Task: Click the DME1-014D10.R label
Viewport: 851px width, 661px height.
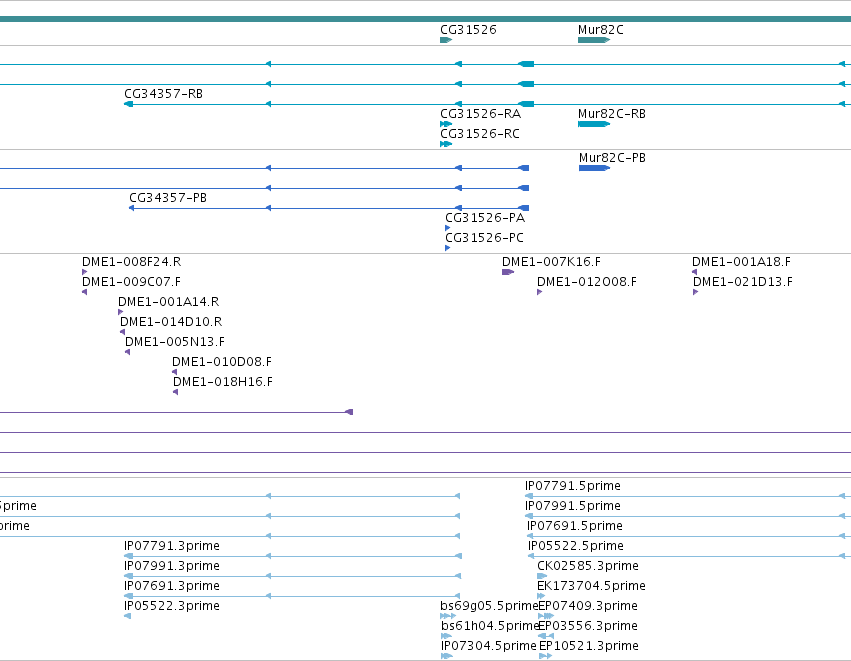Action: (171, 322)
